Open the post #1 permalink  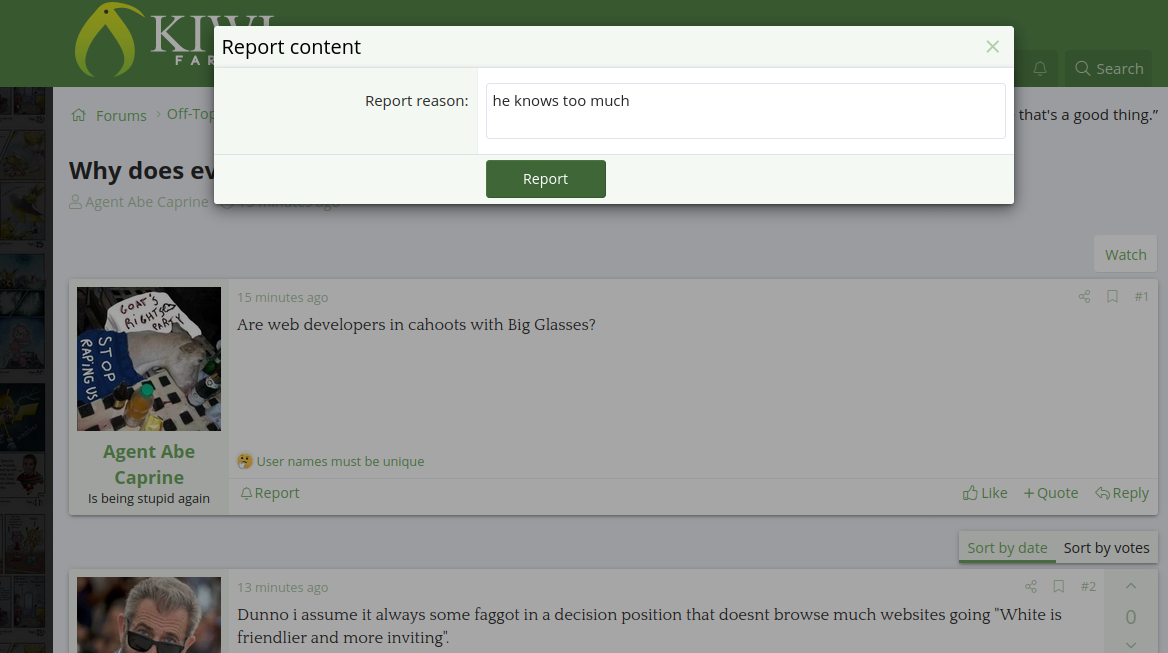1141,296
